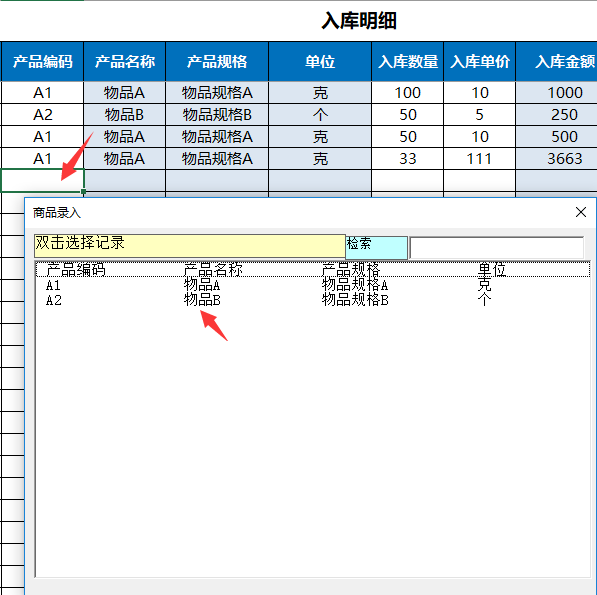Click the 单位 header in the dialog list
This screenshot has width=597, height=595.
point(492,270)
